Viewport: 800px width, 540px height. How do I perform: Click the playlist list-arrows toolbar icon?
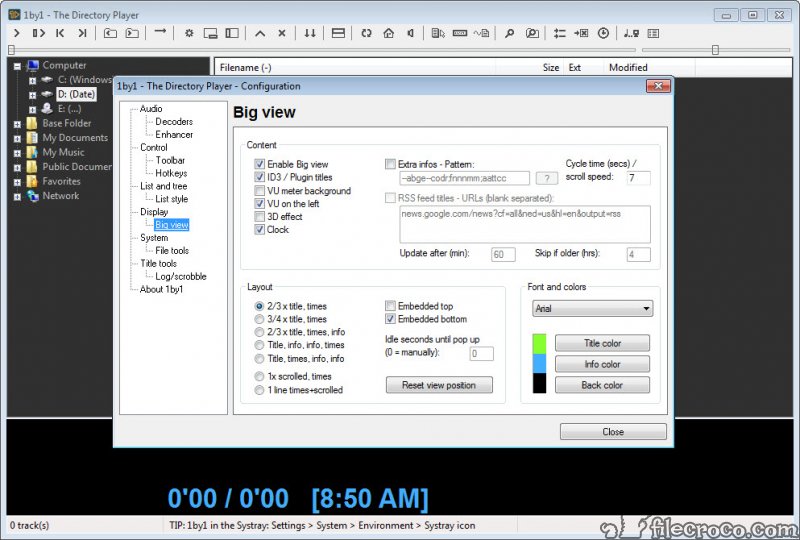(x=560, y=33)
